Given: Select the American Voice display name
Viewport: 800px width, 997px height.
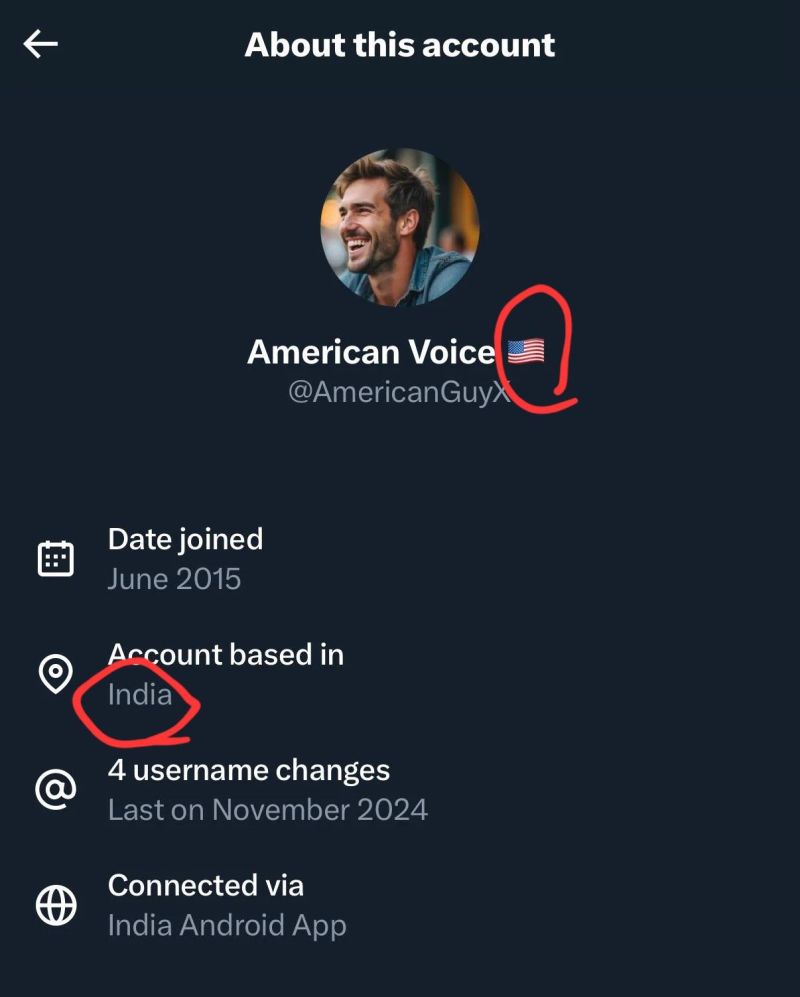Looking at the screenshot, I should 370,352.
